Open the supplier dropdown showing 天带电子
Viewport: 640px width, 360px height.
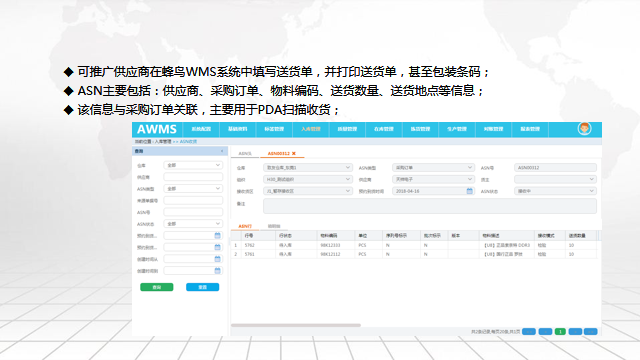point(433,179)
